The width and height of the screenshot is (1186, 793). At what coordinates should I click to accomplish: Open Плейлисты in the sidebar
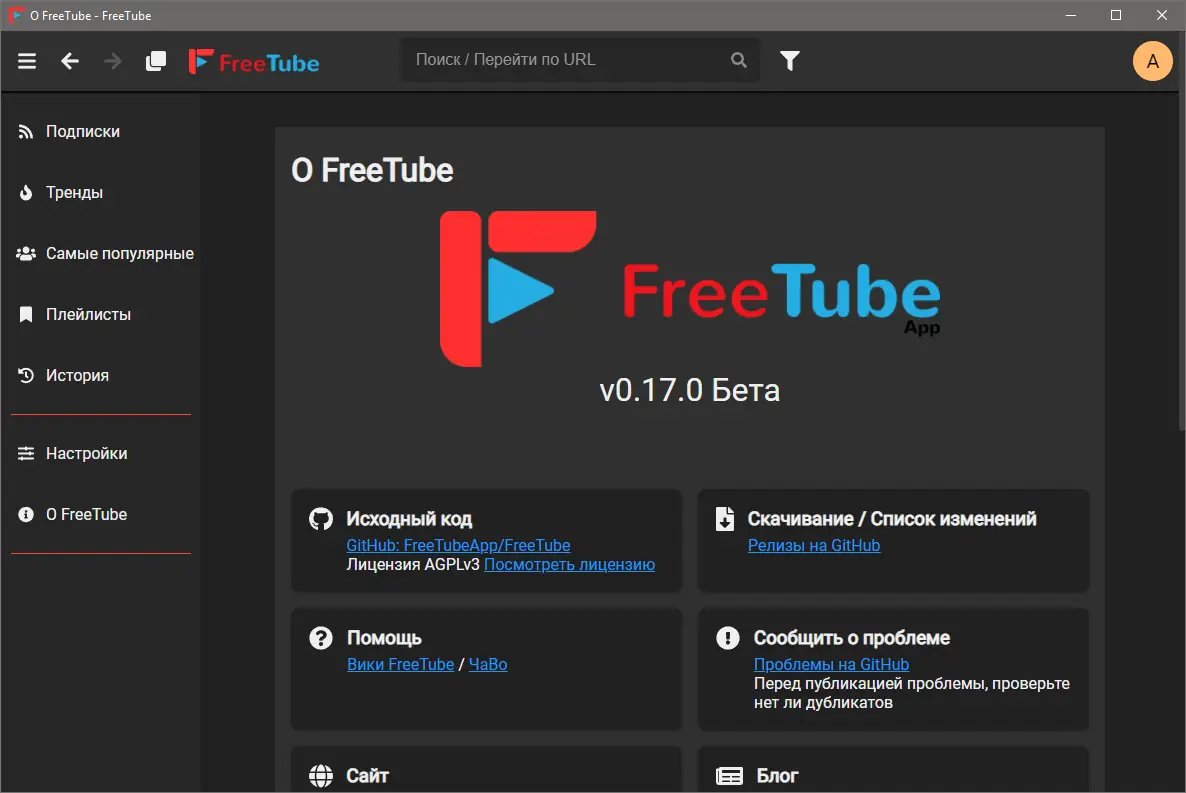[101, 314]
